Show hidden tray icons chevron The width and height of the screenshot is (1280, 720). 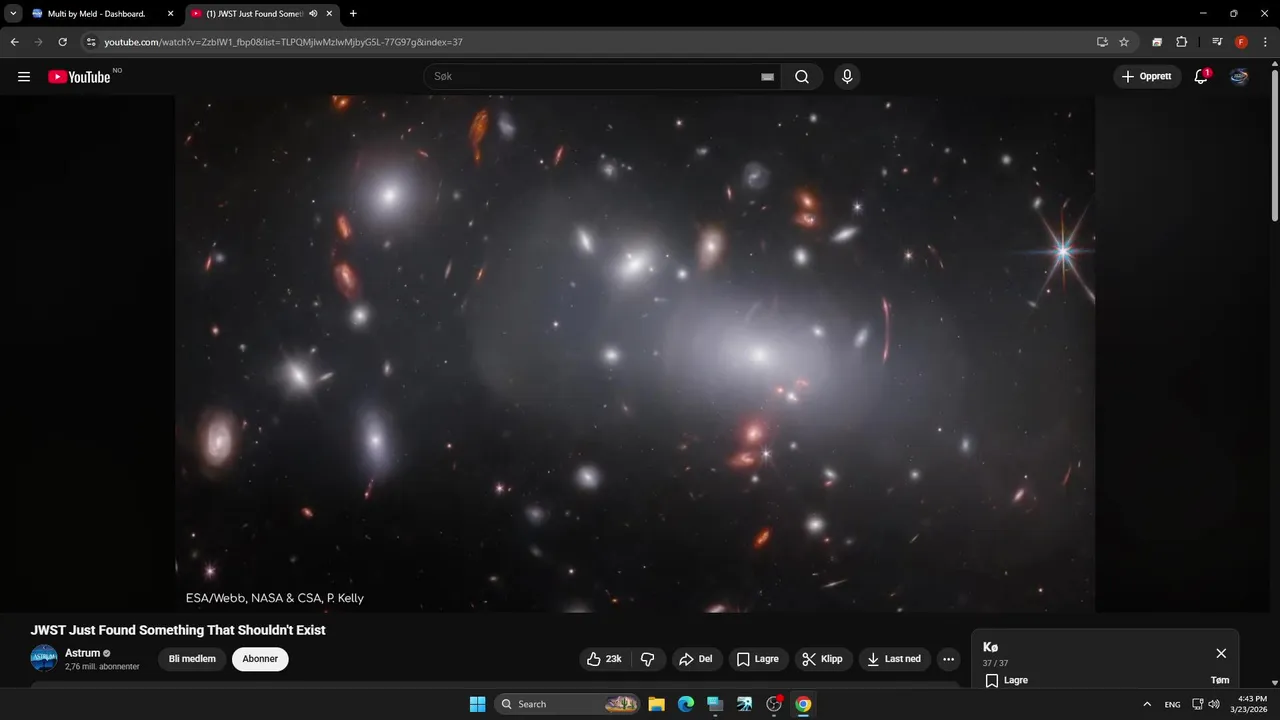1147,704
